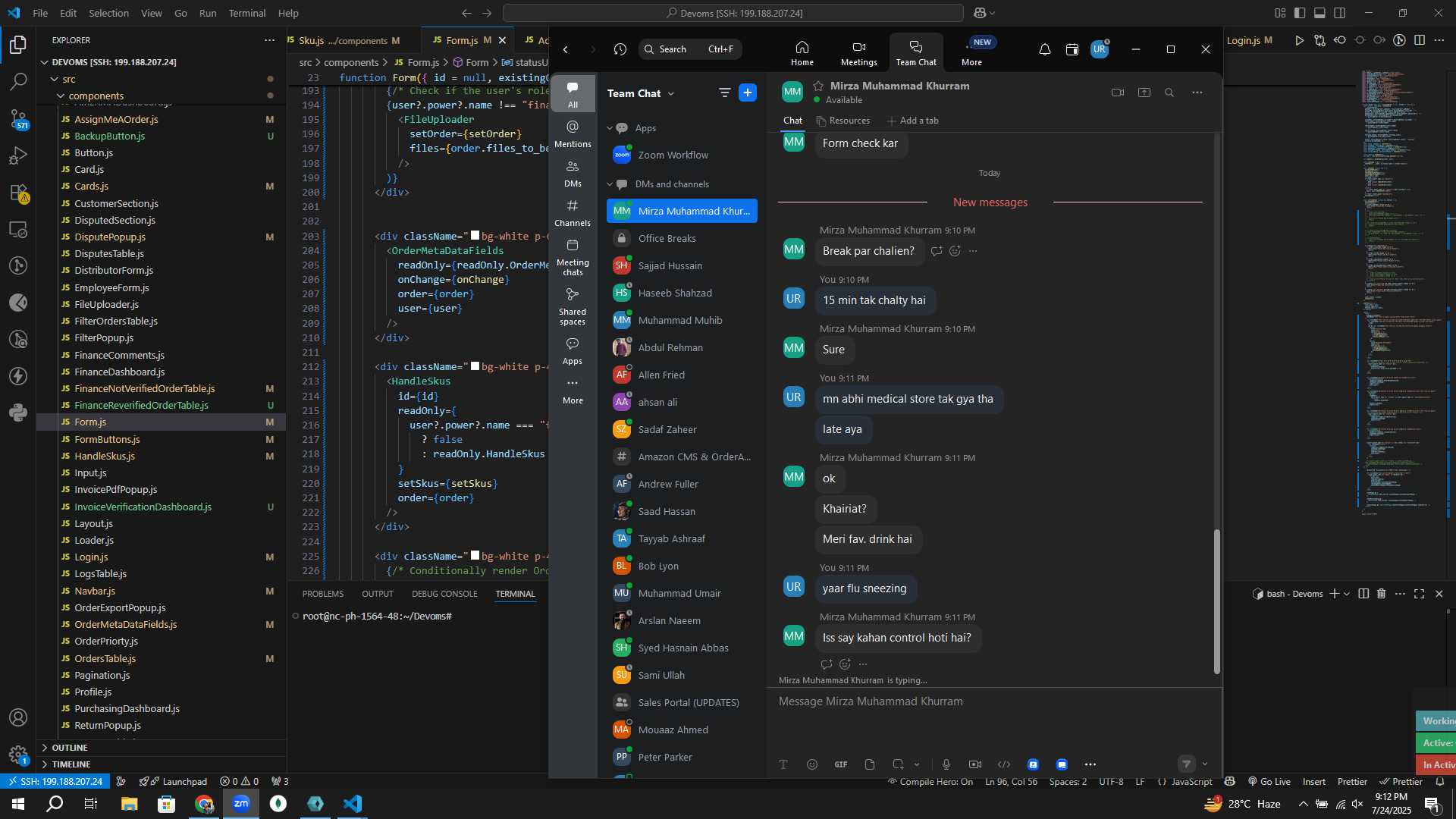Open Windows Start menu
1456x819 pixels.
pyautogui.click(x=18, y=804)
